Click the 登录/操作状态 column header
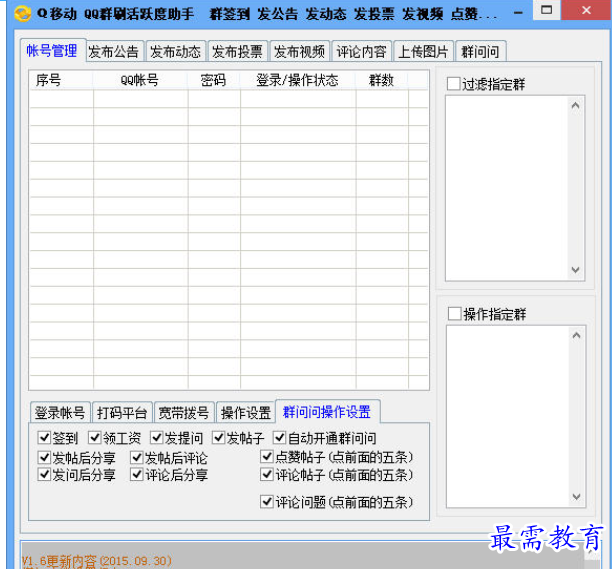The width and height of the screenshot is (612, 569). click(x=298, y=80)
